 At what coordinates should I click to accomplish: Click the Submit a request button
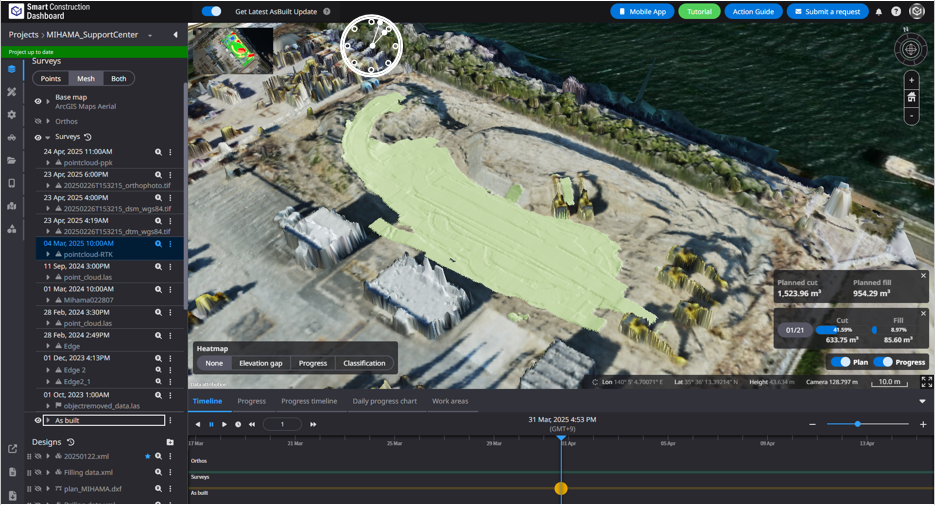(x=827, y=12)
